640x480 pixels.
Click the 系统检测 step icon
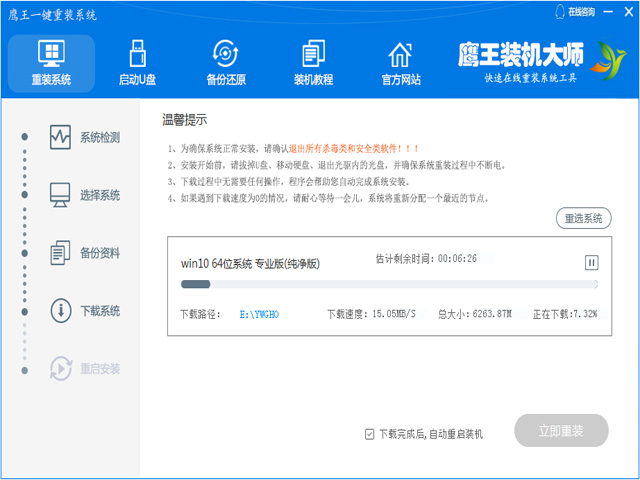click(60, 137)
